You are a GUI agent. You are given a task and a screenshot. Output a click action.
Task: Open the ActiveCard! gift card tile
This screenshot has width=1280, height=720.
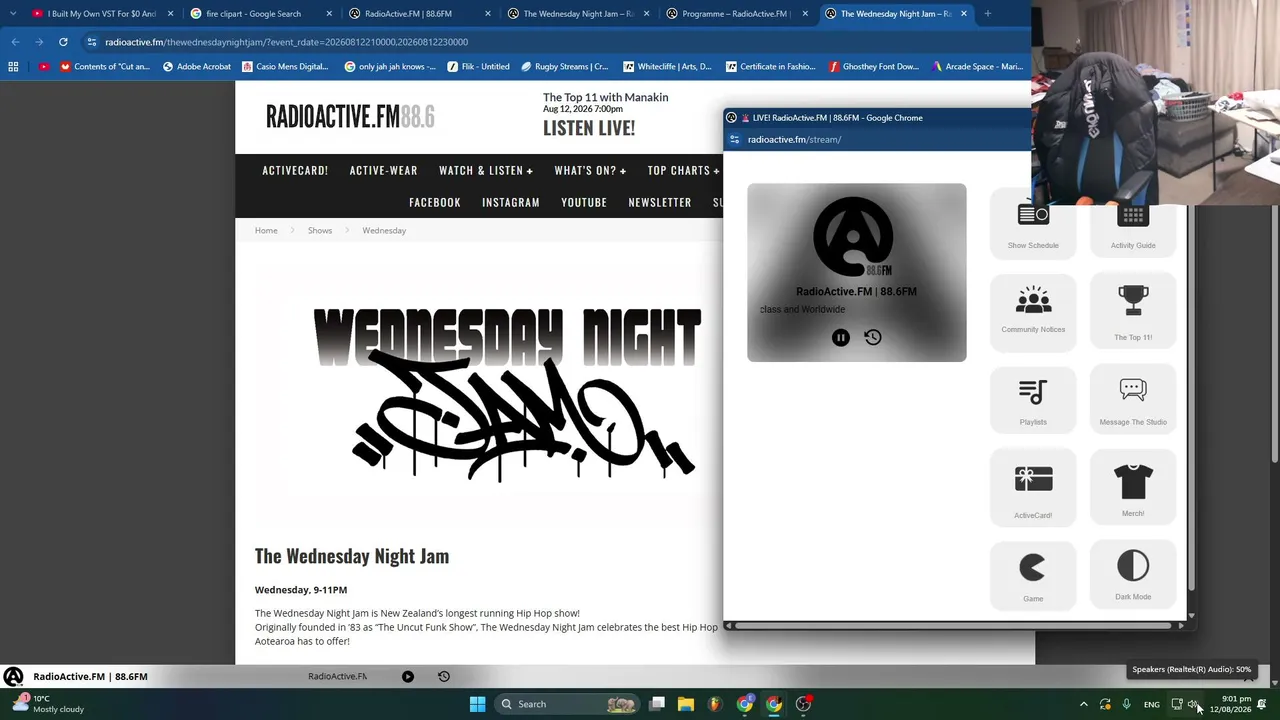pyautogui.click(x=1033, y=488)
